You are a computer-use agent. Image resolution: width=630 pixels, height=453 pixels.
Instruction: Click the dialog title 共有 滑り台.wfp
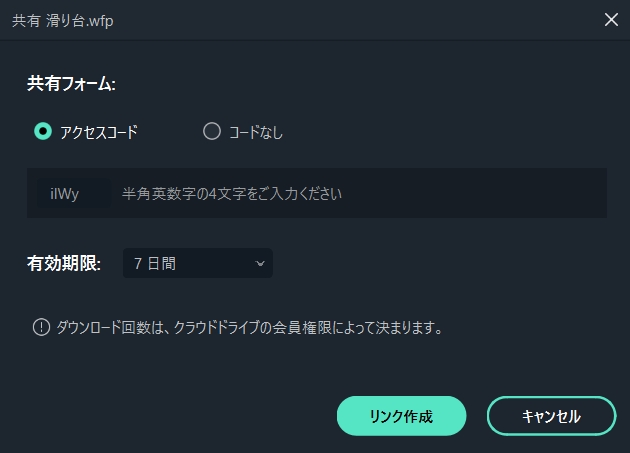63,20
